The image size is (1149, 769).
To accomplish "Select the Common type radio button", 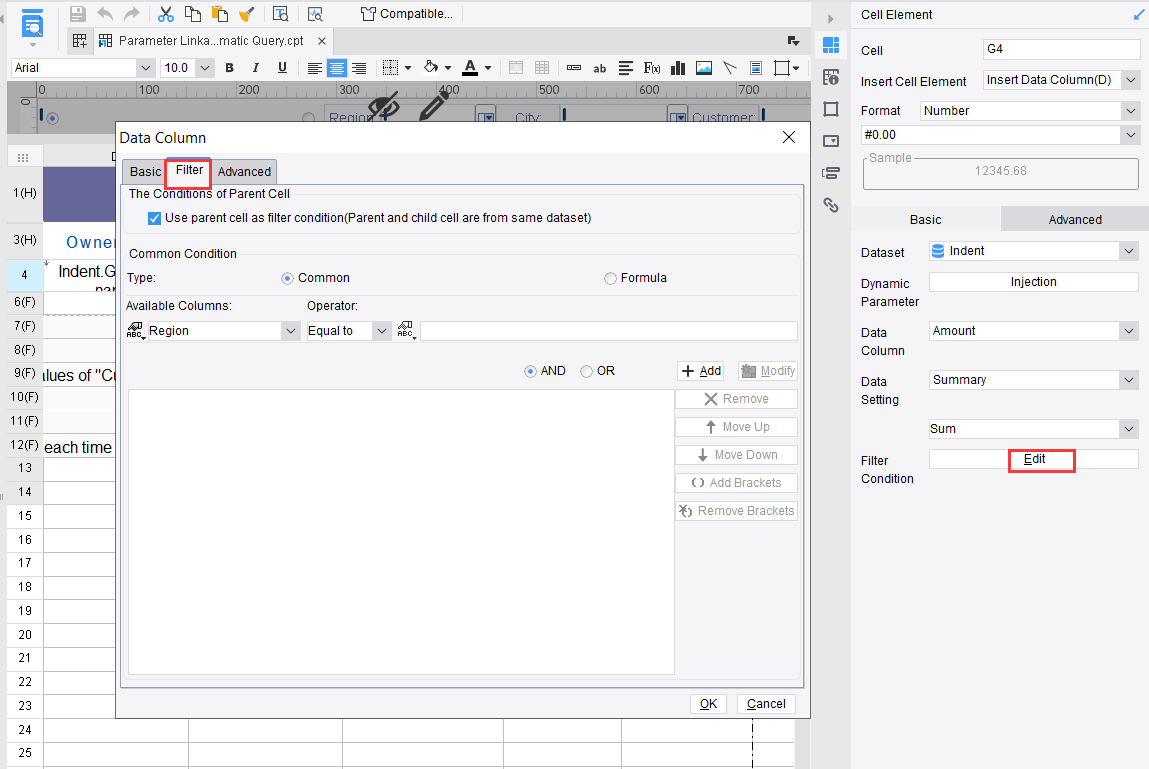I will [287, 279].
